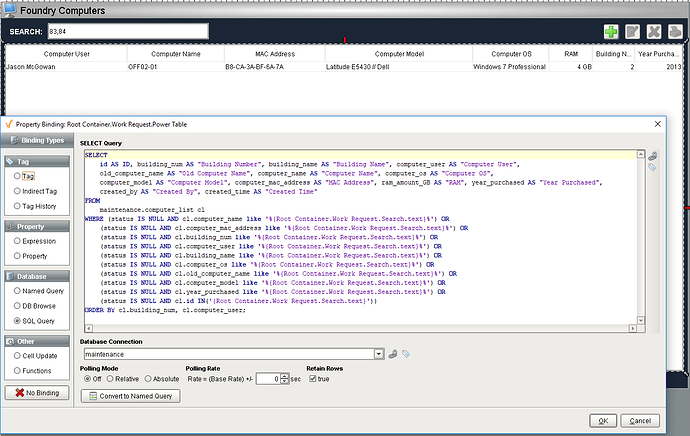Open the Database Connection dropdown
Image resolution: width=690 pixels, height=436 pixels.
[379, 354]
